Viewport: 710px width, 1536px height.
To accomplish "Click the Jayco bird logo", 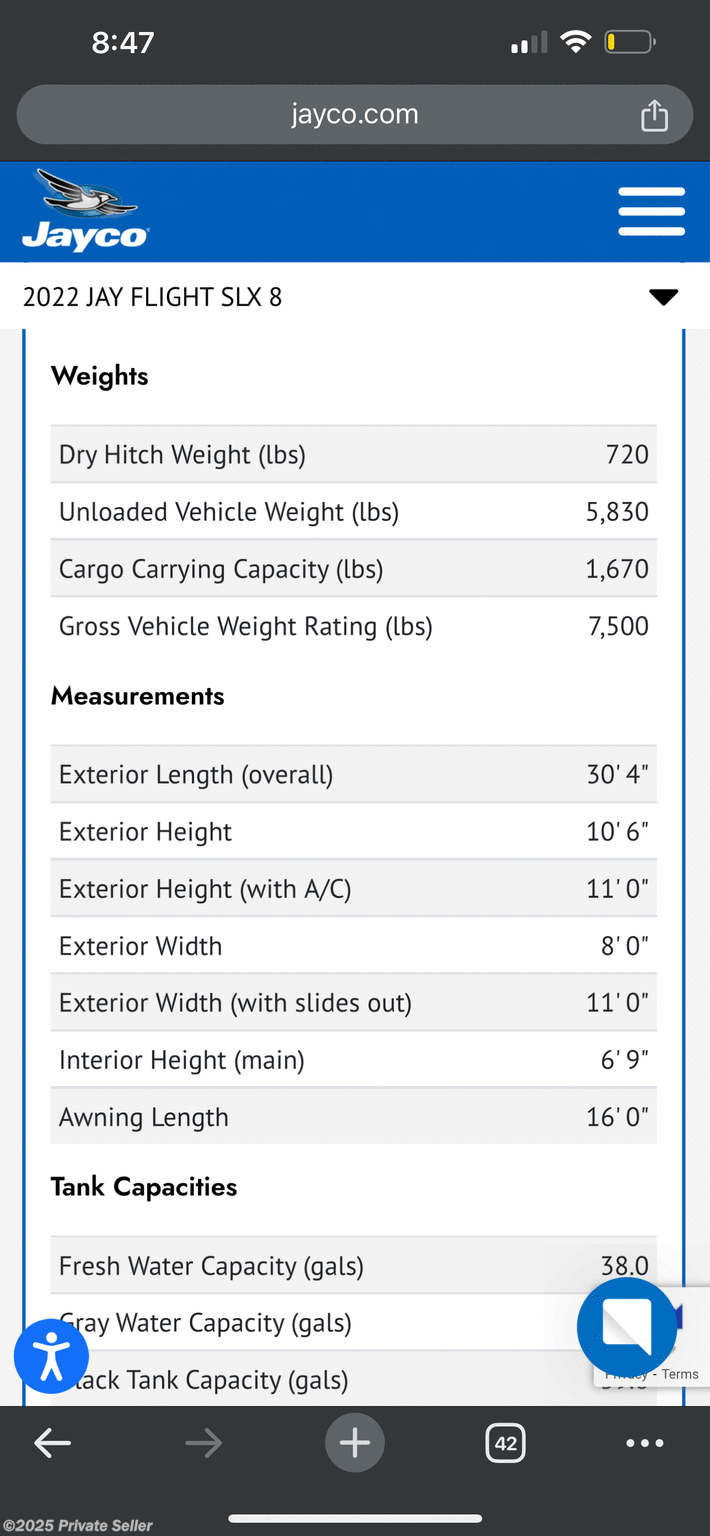I will (86, 210).
